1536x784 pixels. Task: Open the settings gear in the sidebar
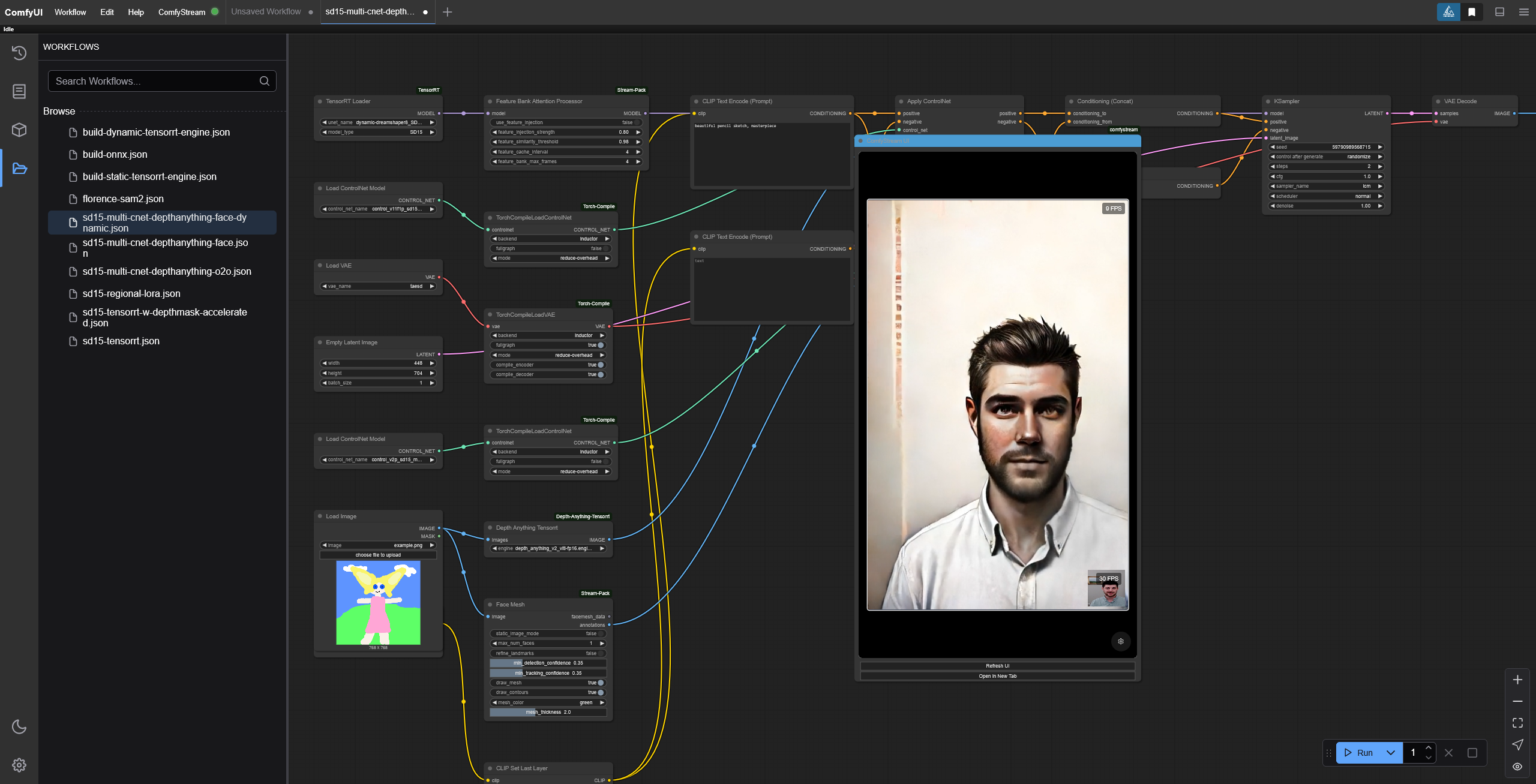click(x=19, y=765)
